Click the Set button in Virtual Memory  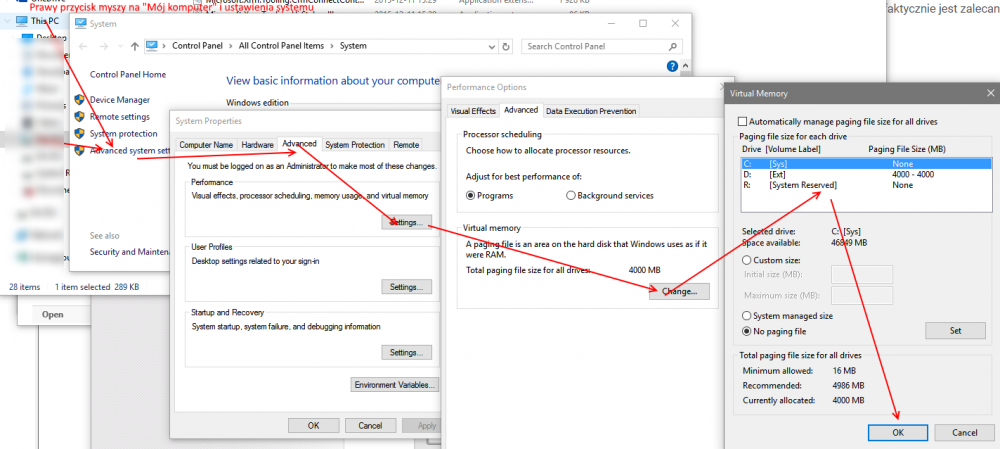pyautogui.click(x=955, y=331)
